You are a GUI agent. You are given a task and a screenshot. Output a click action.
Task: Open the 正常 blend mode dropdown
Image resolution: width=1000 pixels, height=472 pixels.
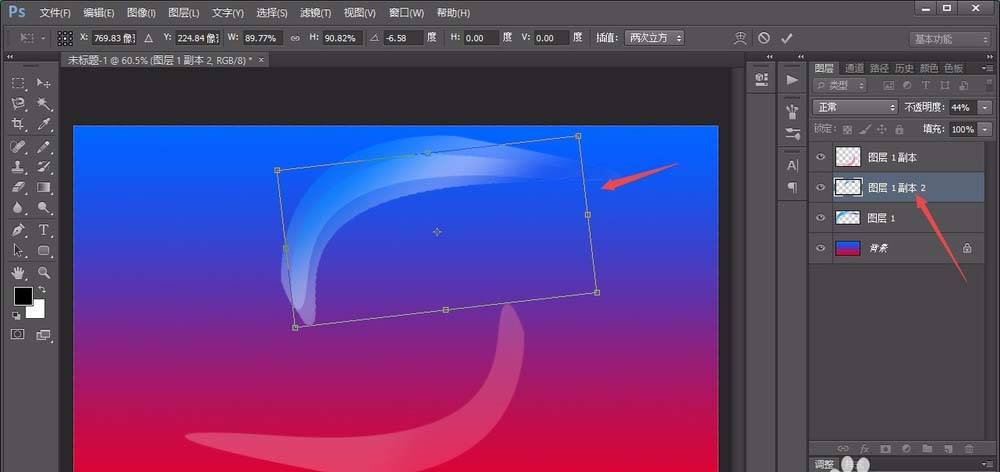click(x=856, y=107)
